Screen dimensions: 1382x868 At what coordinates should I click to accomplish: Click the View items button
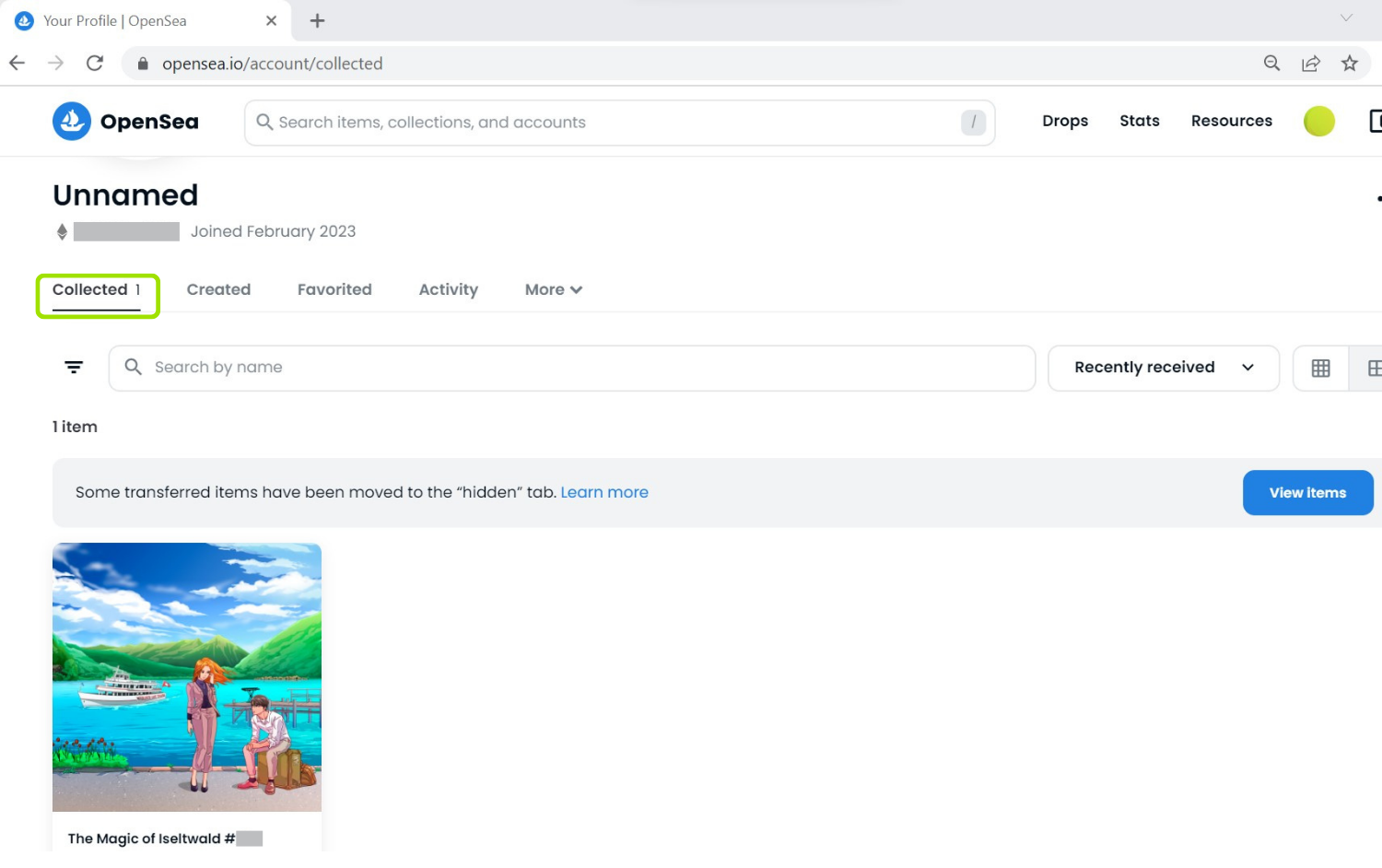1307,493
